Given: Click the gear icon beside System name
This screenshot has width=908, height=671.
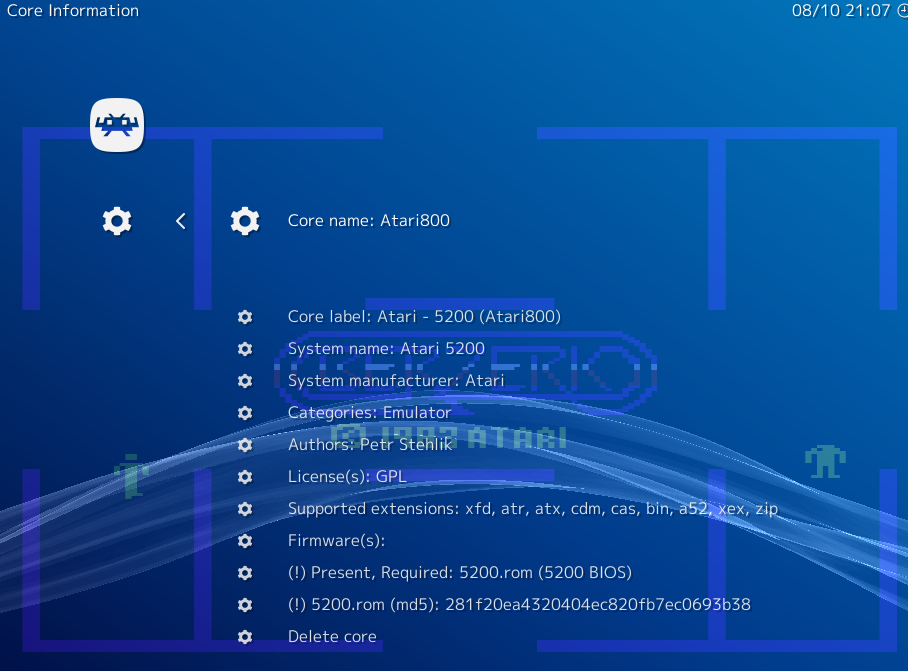Looking at the screenshot, I should (245, 349).
